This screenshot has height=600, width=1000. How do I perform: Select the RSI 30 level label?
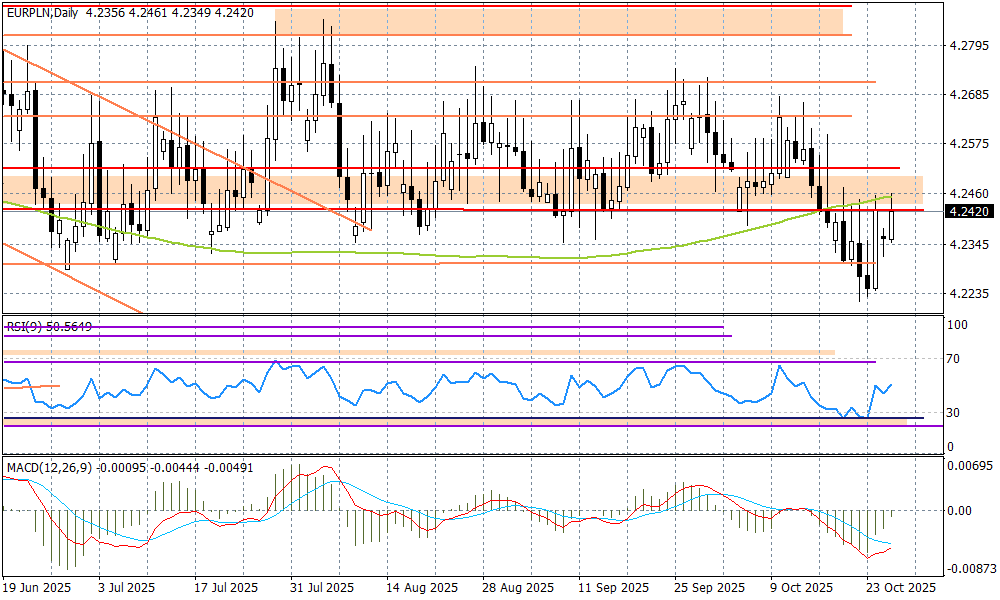(955, 412)
